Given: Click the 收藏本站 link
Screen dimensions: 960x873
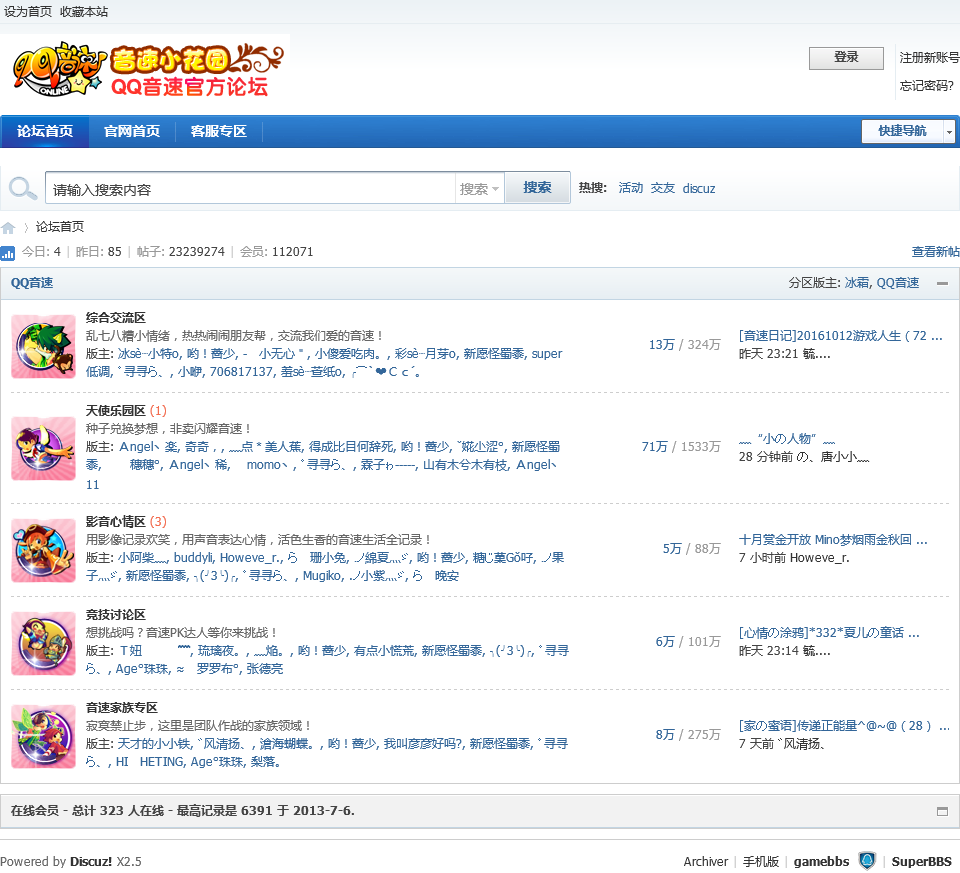Looking at the screenshot, I should [84, 12].
